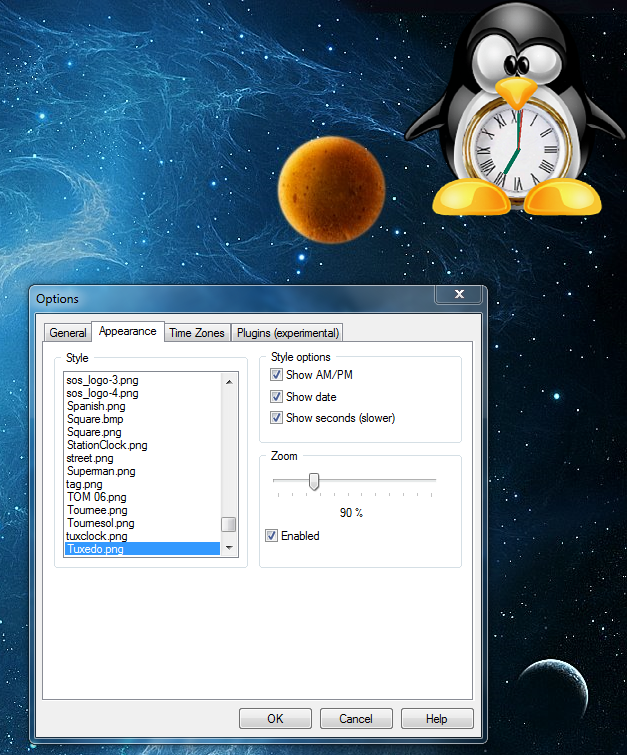Toggle the Enabled zoom checkbox
The image size is (627, 755).
(x=272, y=535)
